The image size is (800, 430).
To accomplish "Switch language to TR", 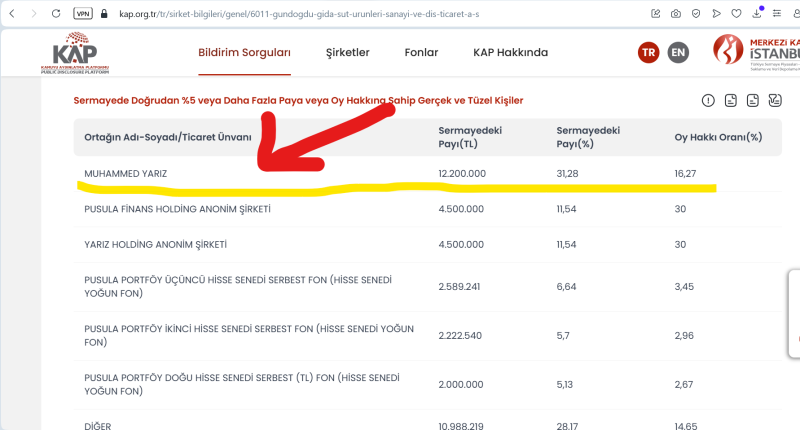I will (650, 53).
